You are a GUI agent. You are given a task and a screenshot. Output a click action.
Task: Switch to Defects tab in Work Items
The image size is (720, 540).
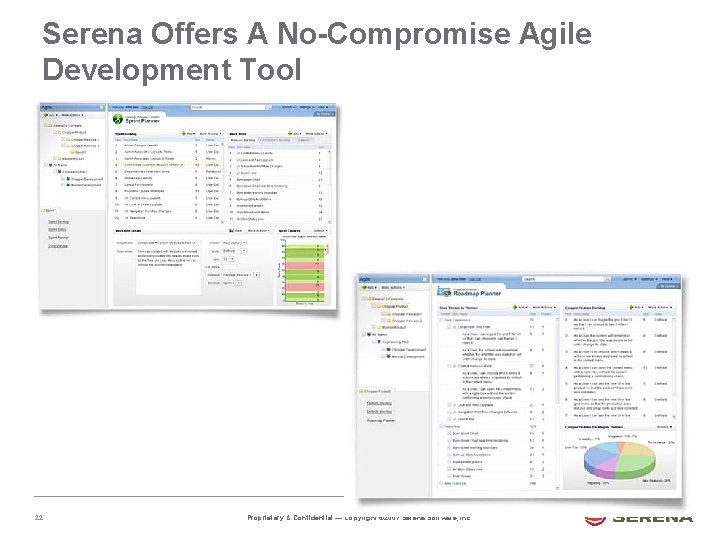pyautogui.click(x=304, y=140)
